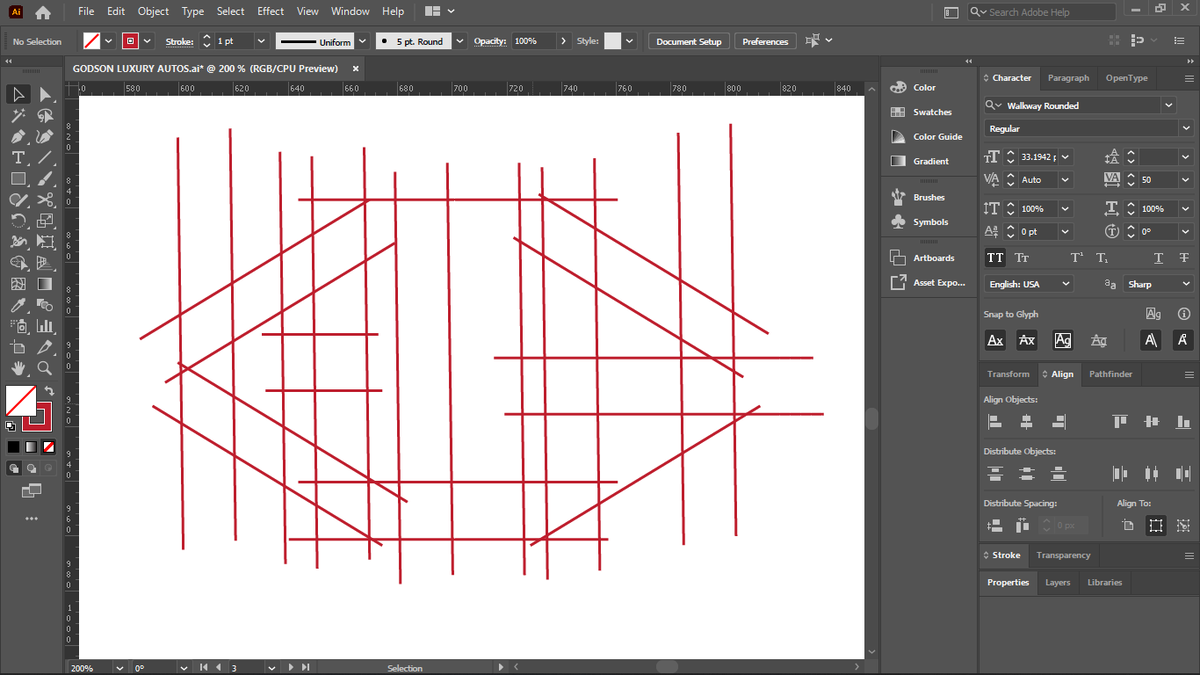
Task: Open the Window menu
Action: coord(350,11)
